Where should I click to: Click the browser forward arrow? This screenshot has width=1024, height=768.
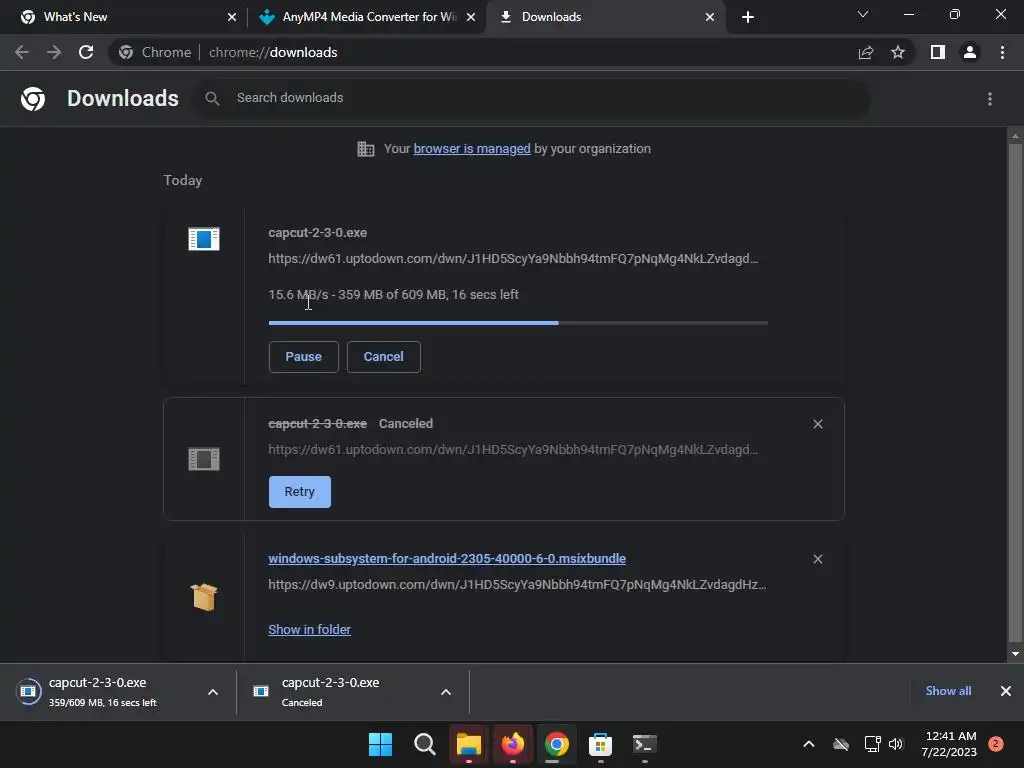[x=54, y=52]
